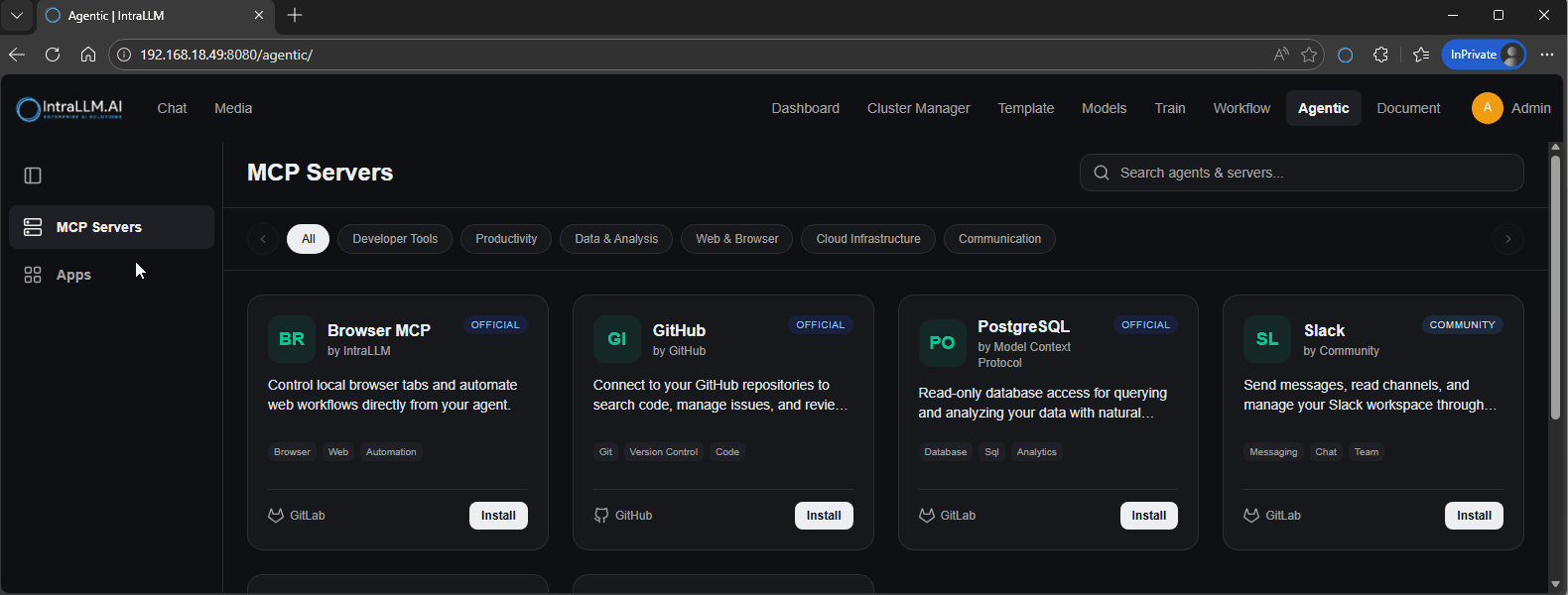
Task: Refresh the page in browser
Action: coord(53,55)
